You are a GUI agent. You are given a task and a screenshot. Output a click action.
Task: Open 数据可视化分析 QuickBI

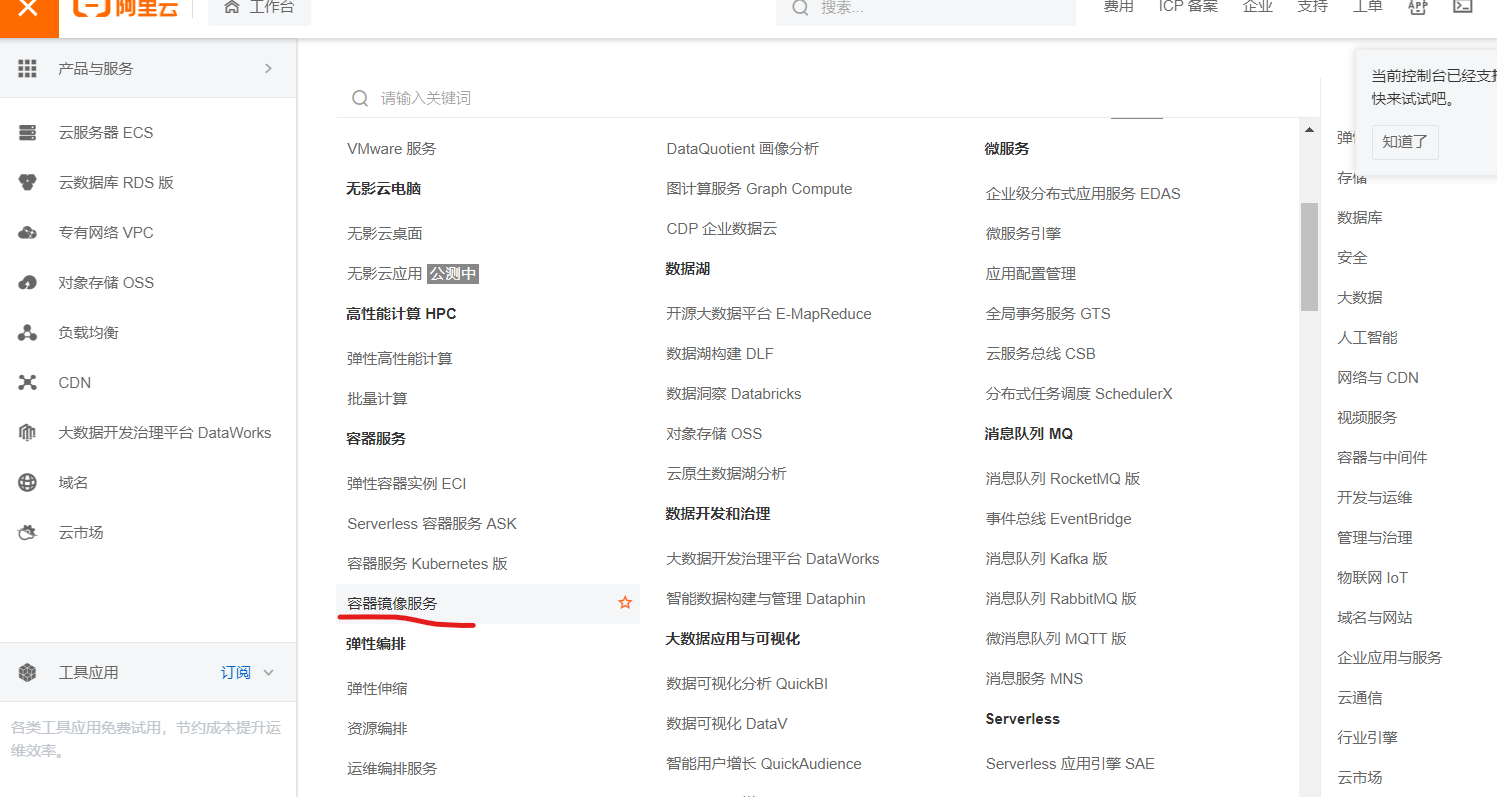tap(747, 684)
